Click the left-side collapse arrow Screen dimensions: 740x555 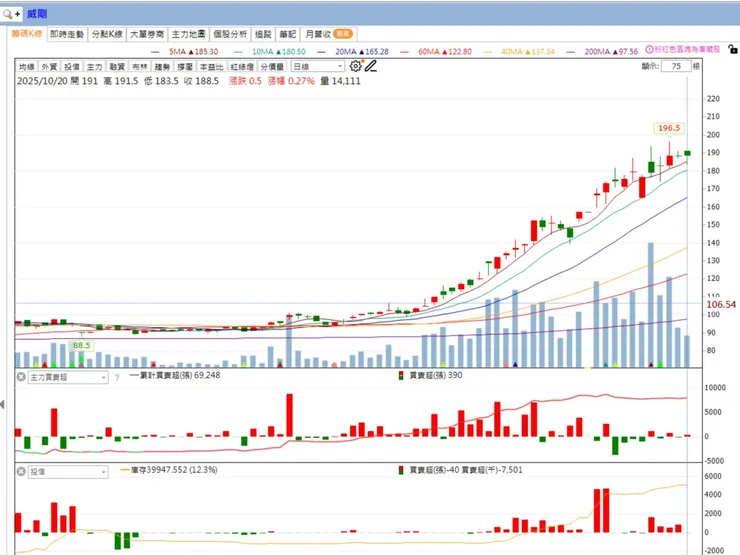tap(3, 404)
